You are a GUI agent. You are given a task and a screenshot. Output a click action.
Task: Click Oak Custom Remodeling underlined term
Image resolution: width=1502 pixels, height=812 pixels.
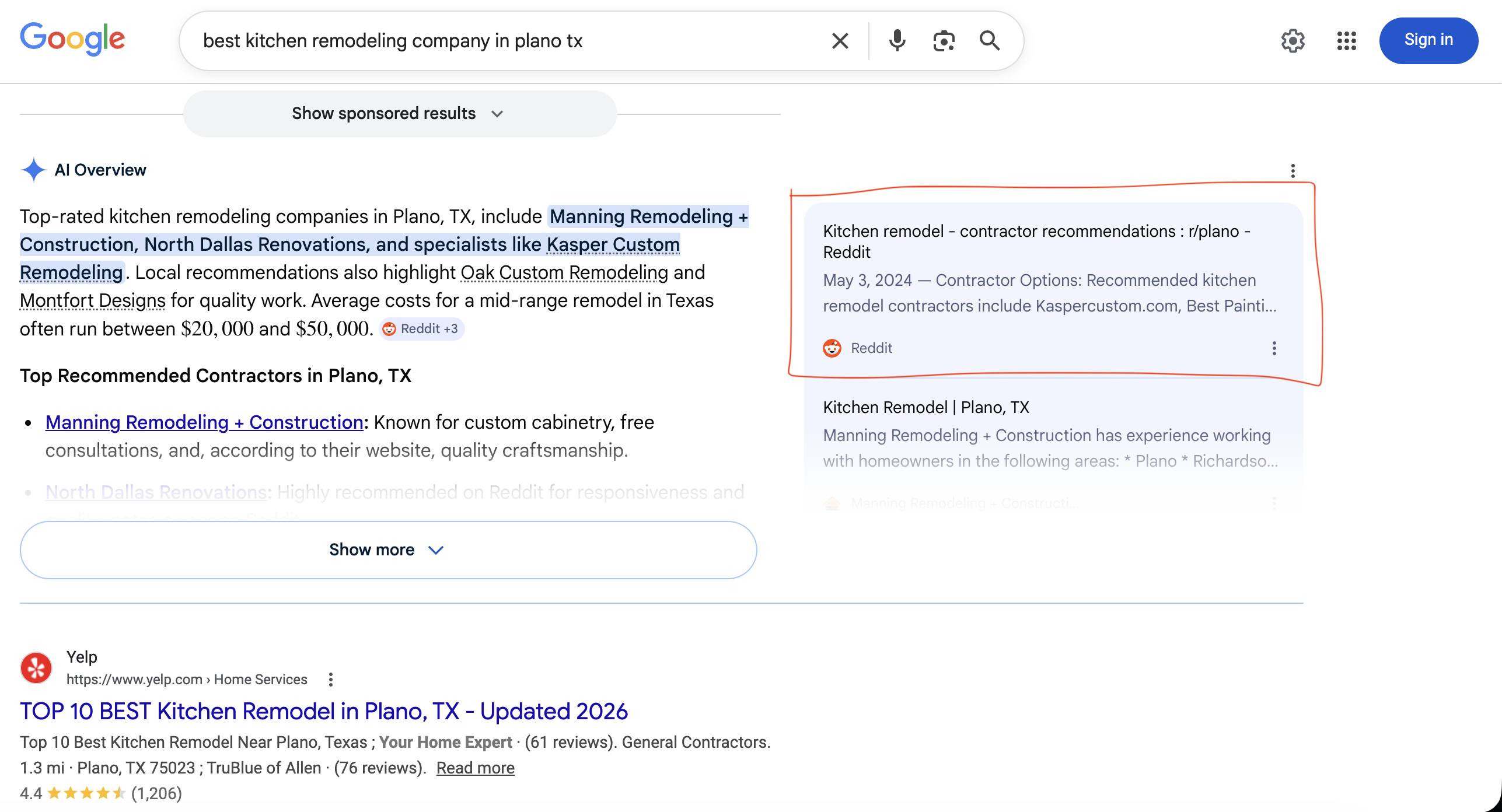tap(564, 272)
